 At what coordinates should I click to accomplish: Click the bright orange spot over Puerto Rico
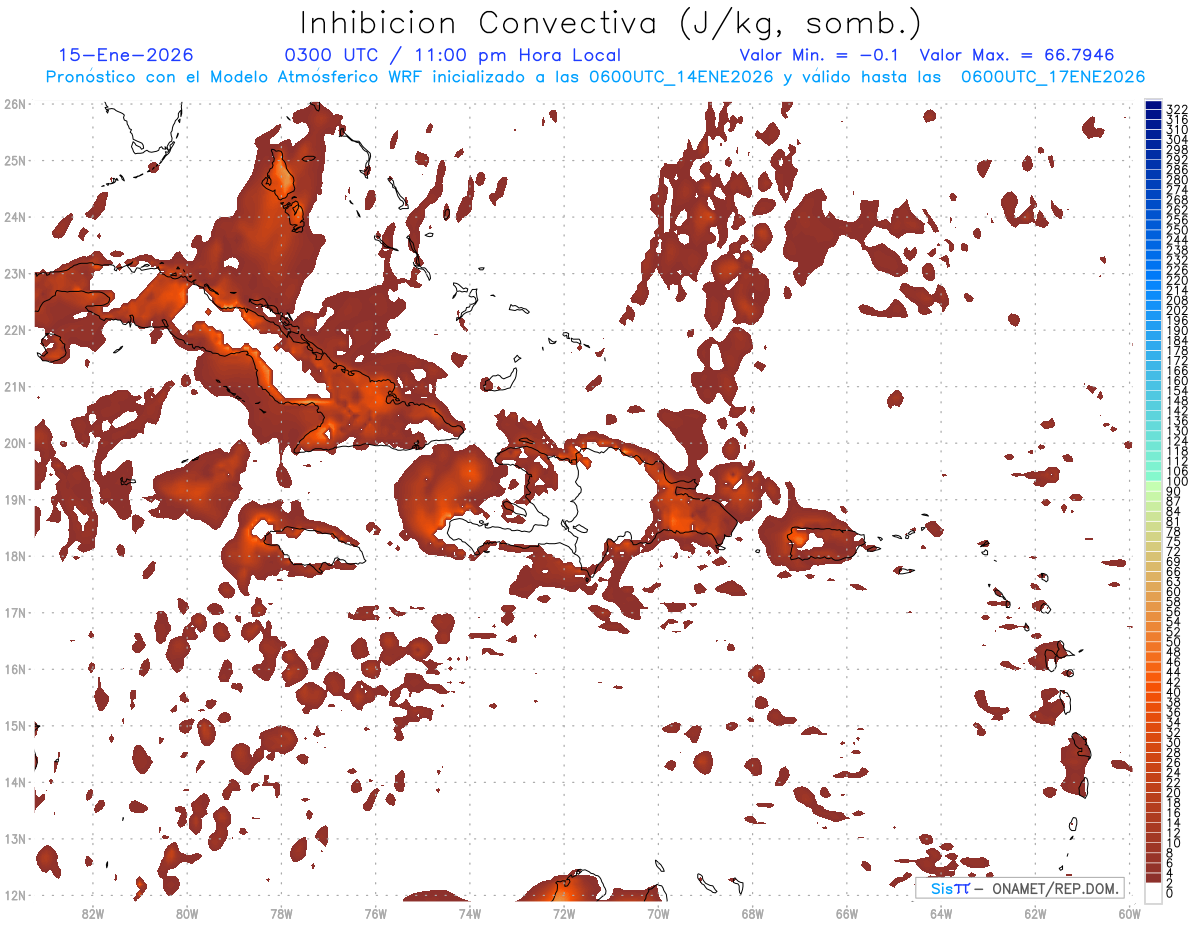798,537
